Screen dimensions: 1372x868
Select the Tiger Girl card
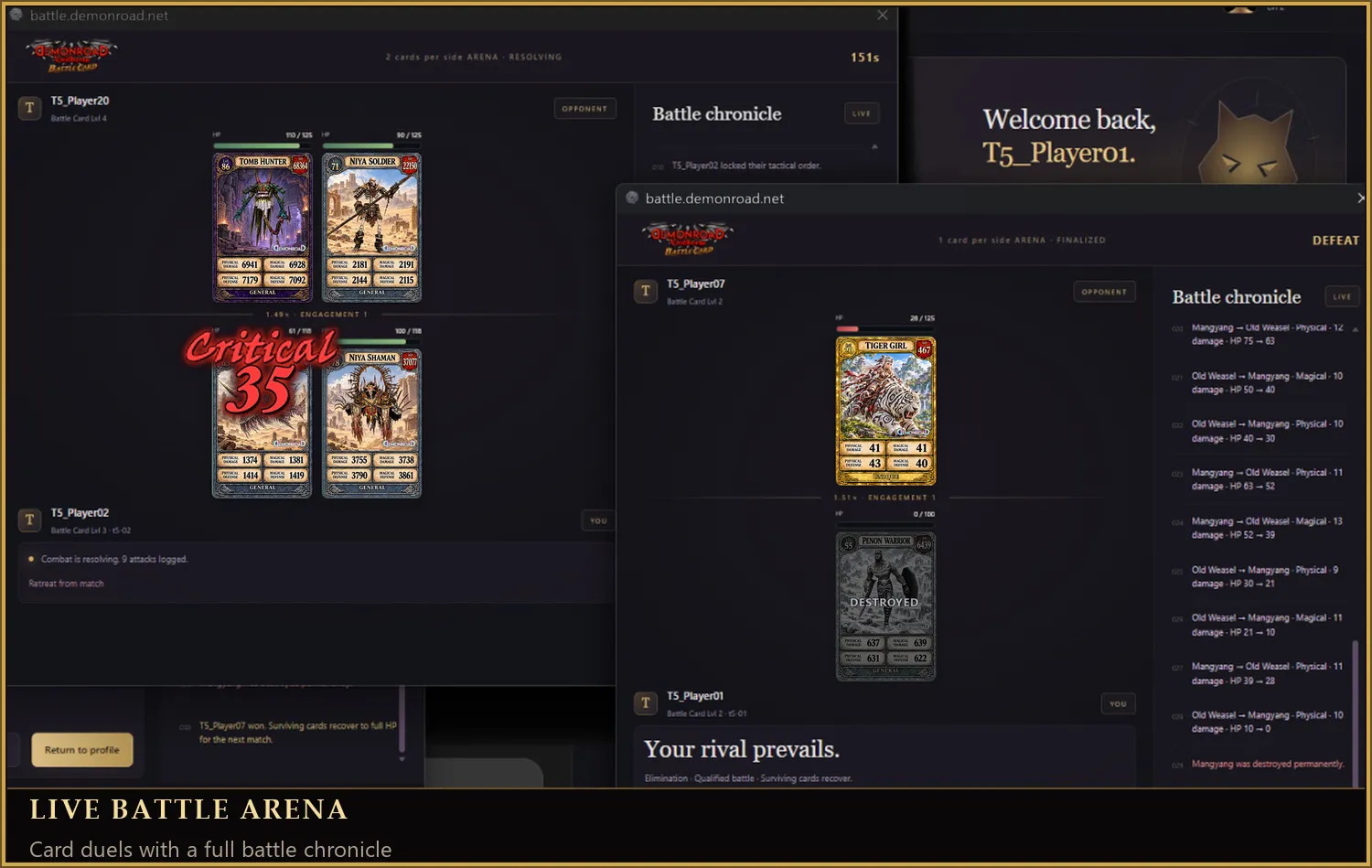click(x=885, y=411)
